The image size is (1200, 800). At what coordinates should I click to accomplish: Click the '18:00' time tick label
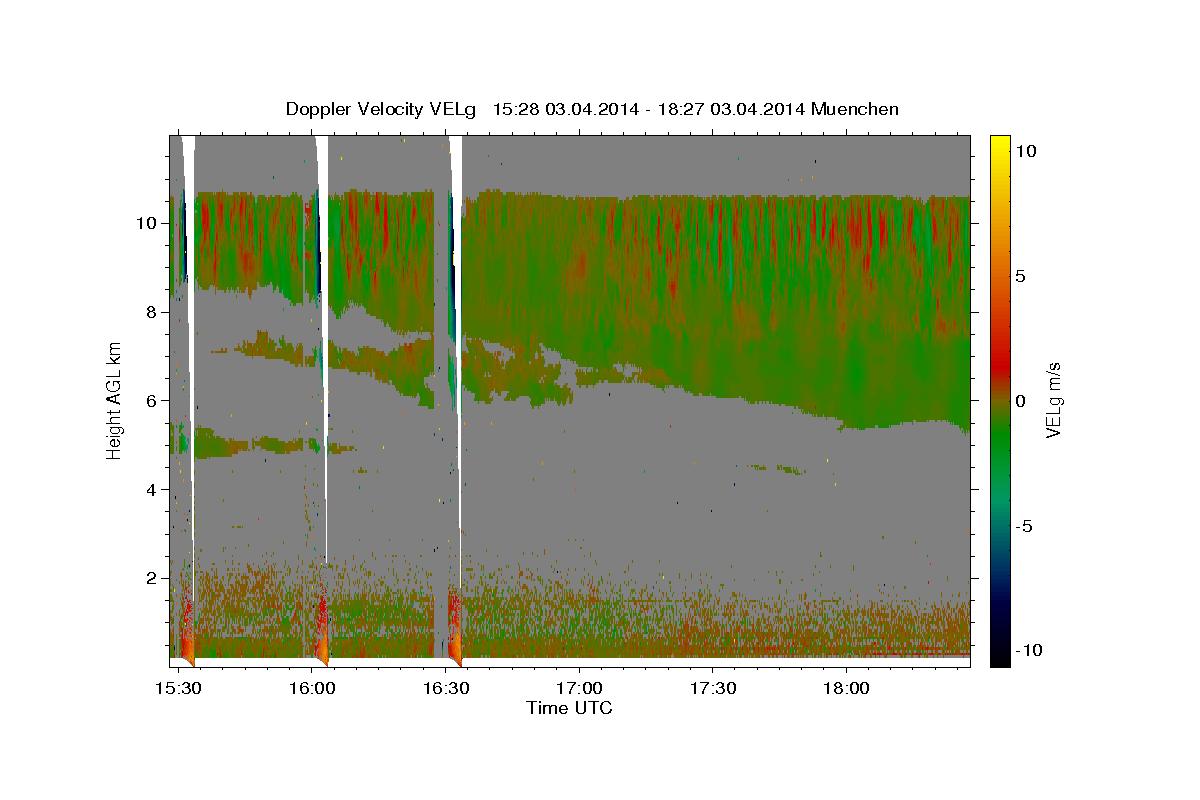click(846, 689)
